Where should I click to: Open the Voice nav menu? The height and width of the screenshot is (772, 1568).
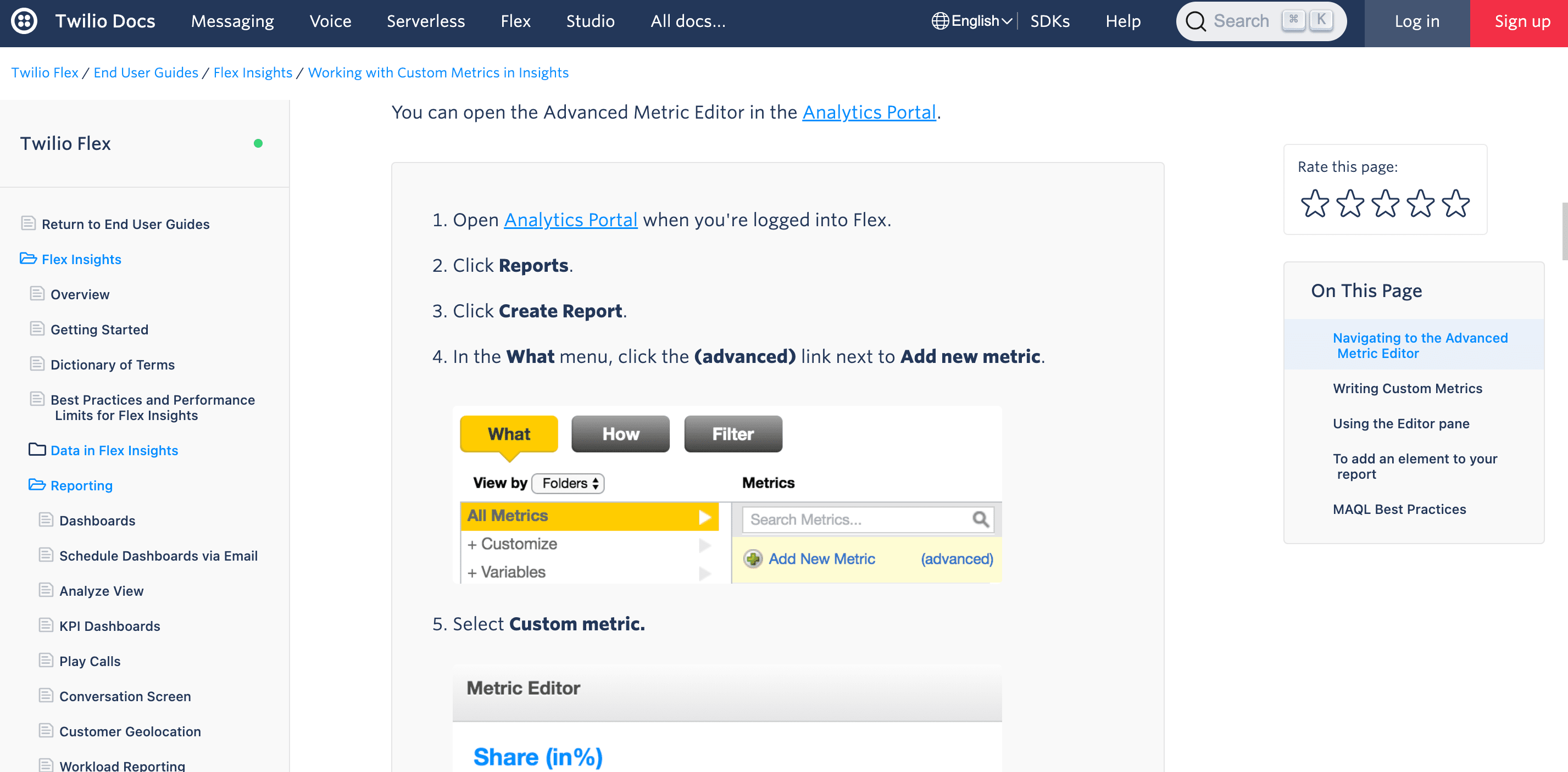click(x=331, y=21)
